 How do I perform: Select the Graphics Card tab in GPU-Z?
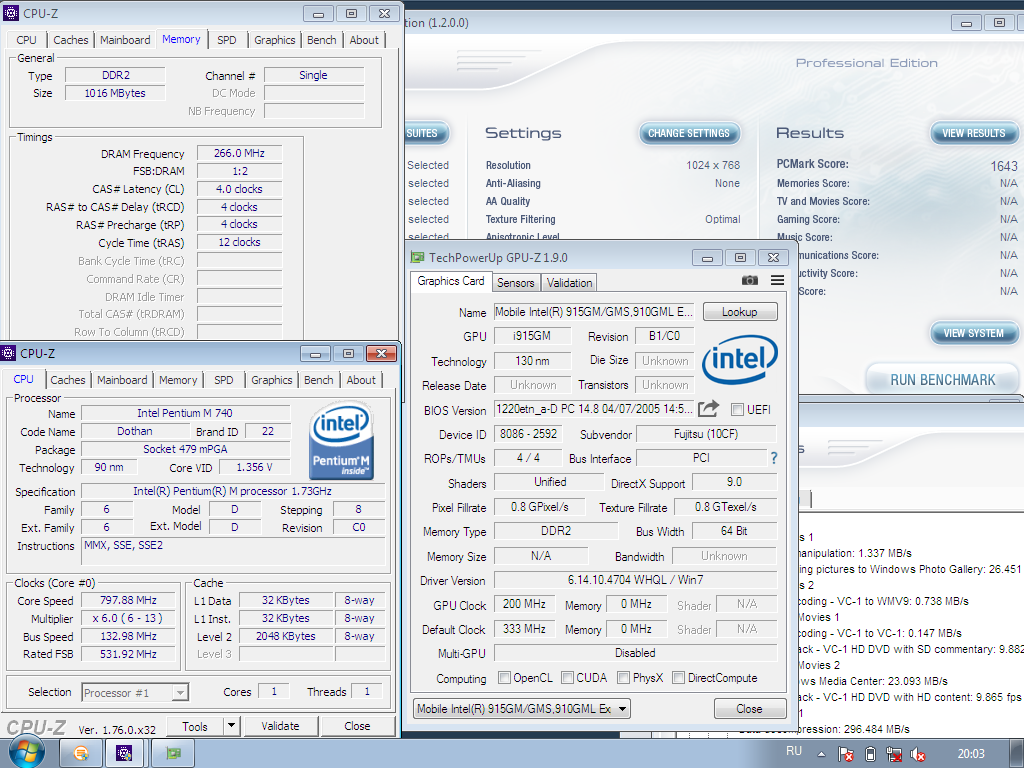[451, 281]
